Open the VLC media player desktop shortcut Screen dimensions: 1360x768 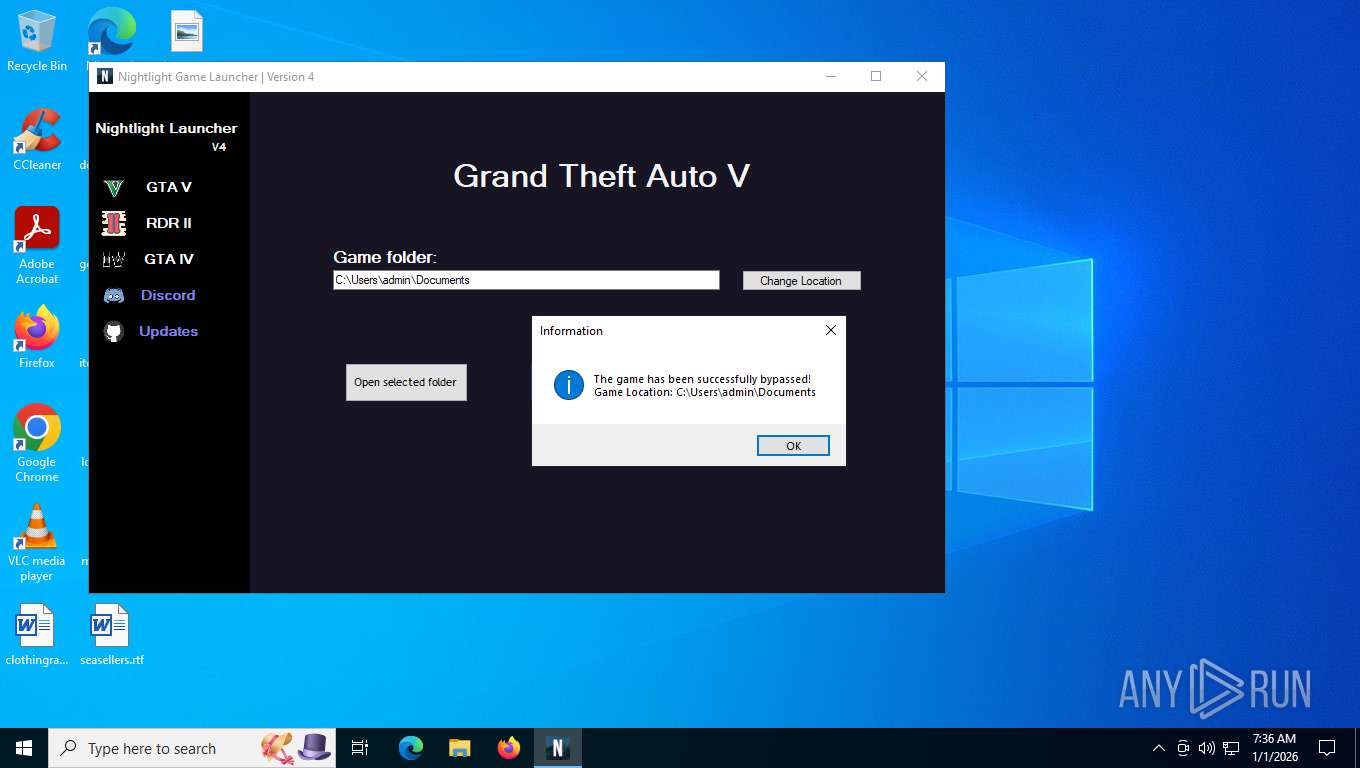37,543
